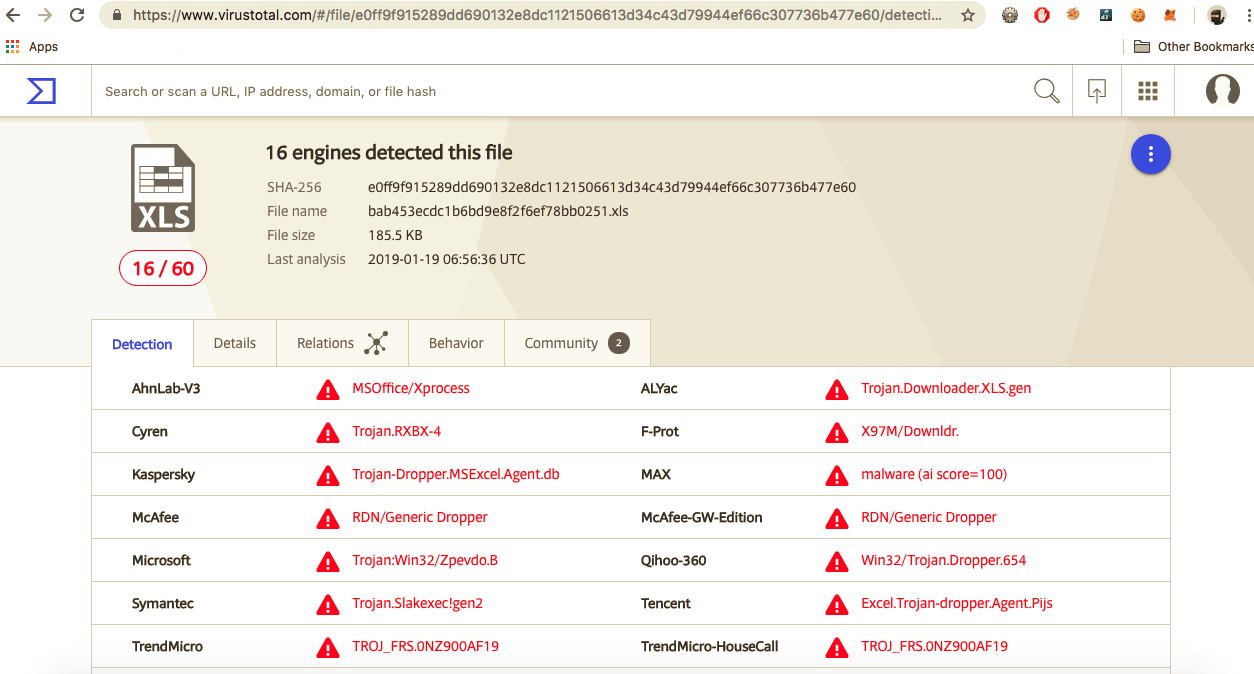Click Trojan-Dropper.MSExcel.Agent.db result
The image size is (1254, 674).
456,474
